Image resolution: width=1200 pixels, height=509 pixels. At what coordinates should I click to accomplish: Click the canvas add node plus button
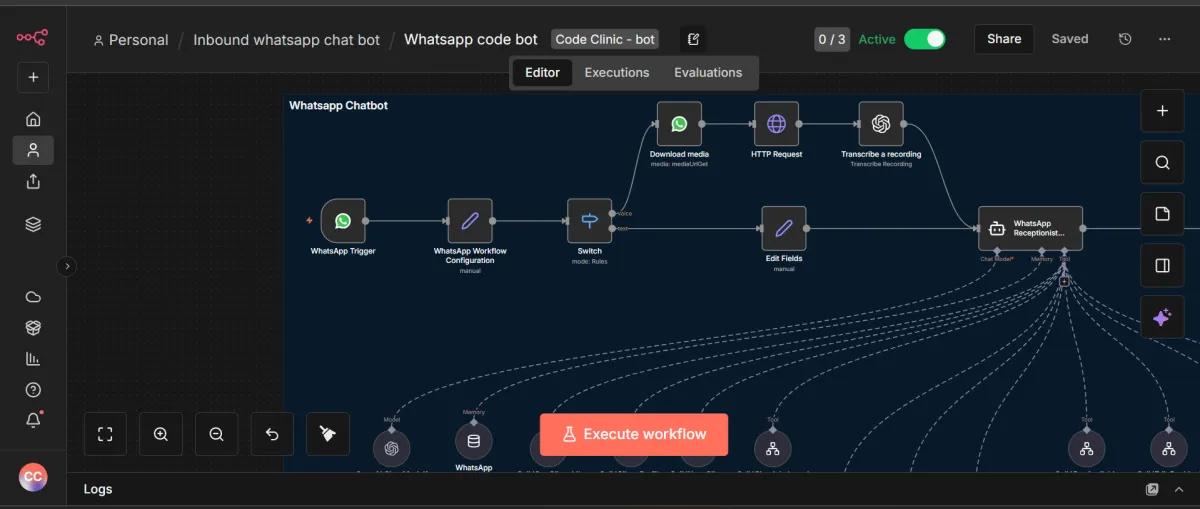tap(1162, 111)
